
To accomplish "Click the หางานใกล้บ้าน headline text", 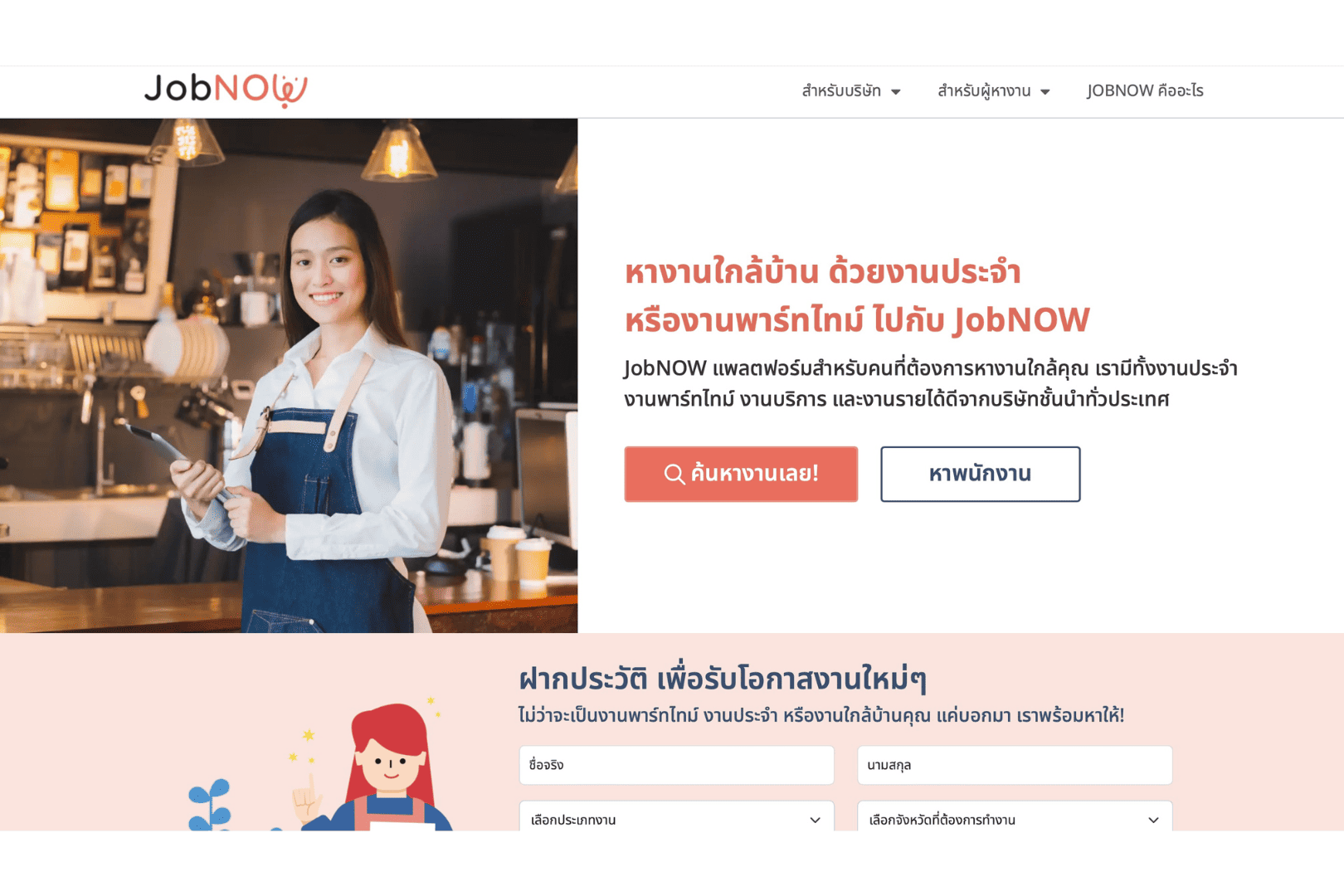I will point(857,296).
